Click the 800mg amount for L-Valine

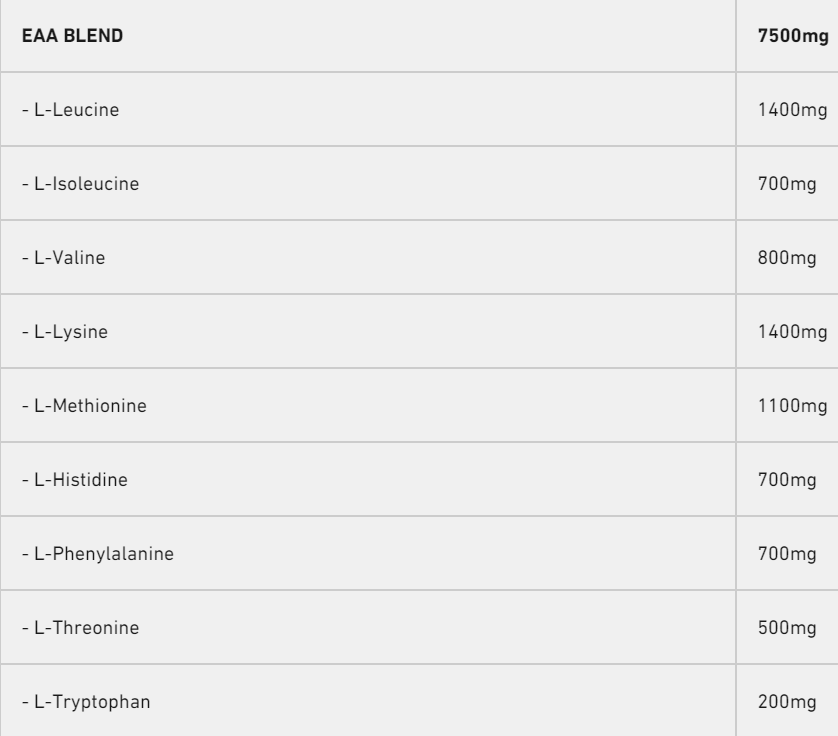(x=789, y=258)
